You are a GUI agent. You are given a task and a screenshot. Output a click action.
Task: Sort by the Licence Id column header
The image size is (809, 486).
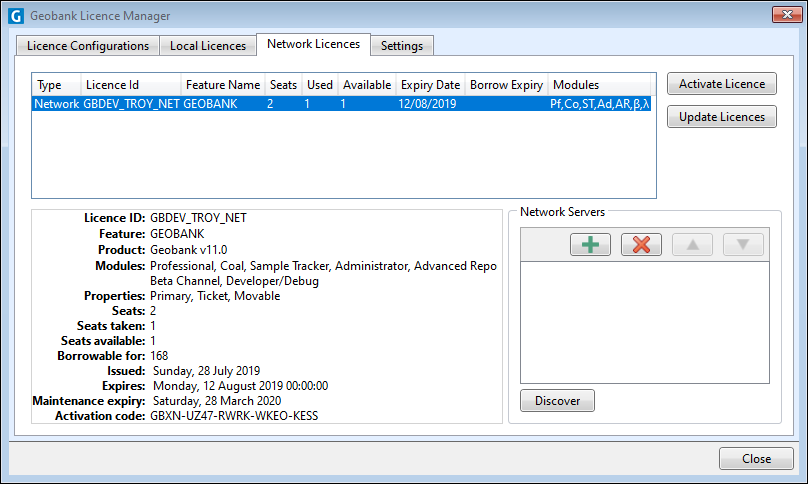(x=131, y=85)
